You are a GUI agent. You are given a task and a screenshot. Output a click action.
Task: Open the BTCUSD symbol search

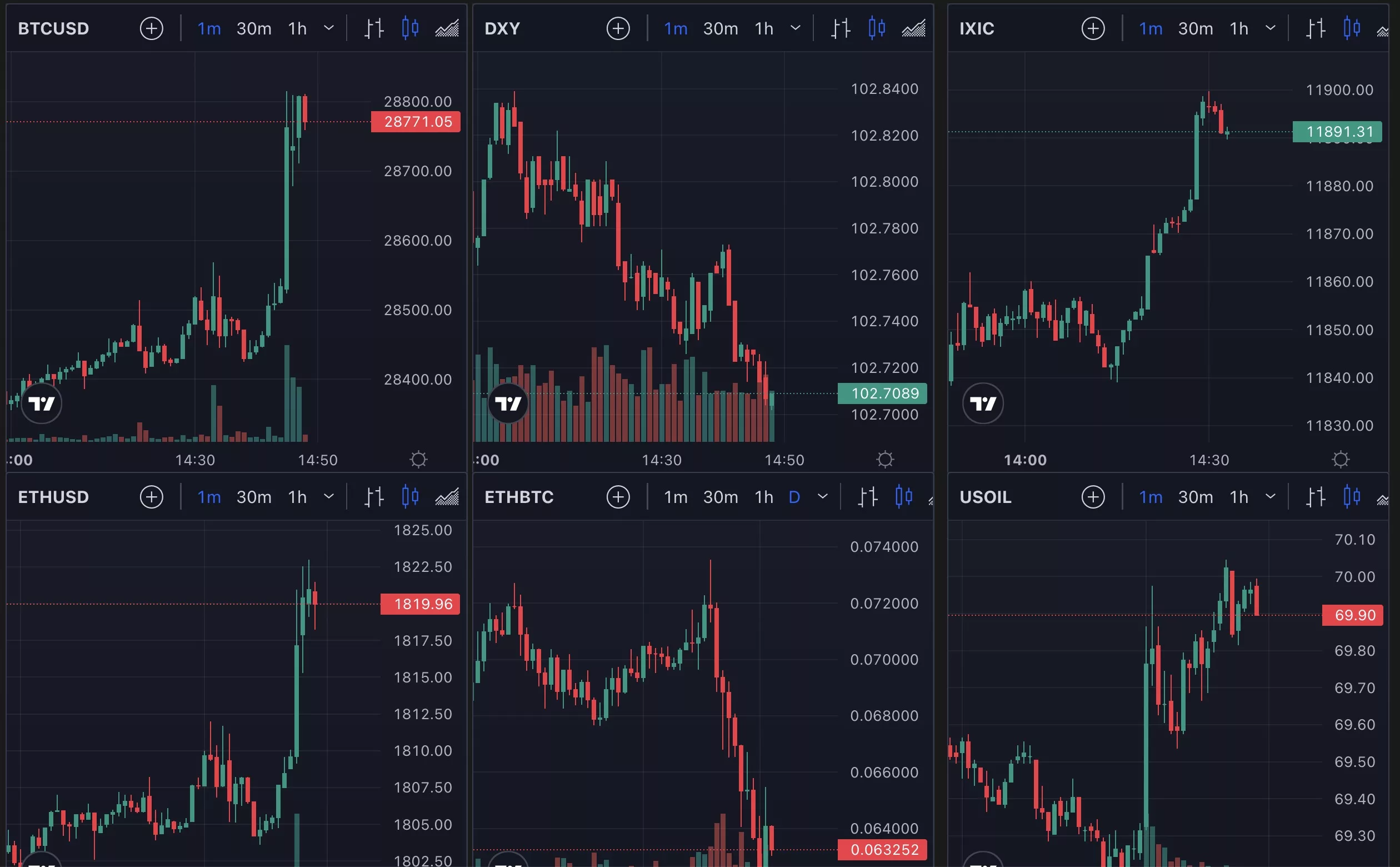tap(53, 29)
